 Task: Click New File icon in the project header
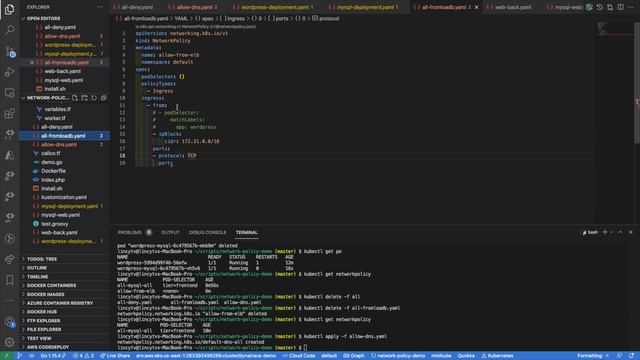(x=75, y=98)
